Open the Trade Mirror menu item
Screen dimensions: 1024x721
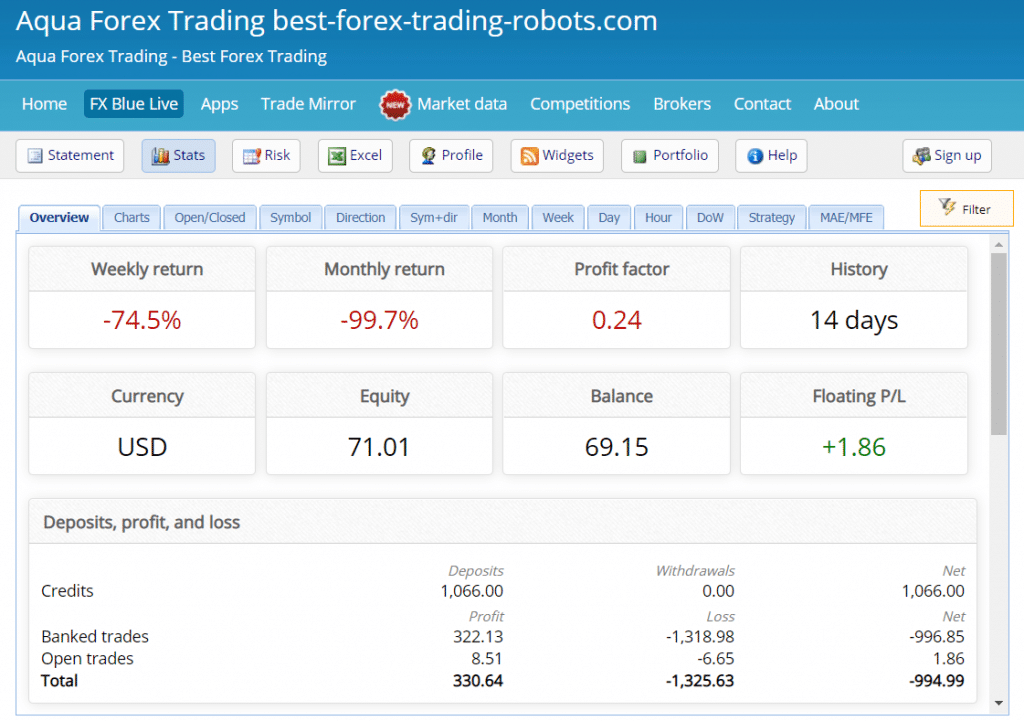pyautogui.click(x=308, y=104)
